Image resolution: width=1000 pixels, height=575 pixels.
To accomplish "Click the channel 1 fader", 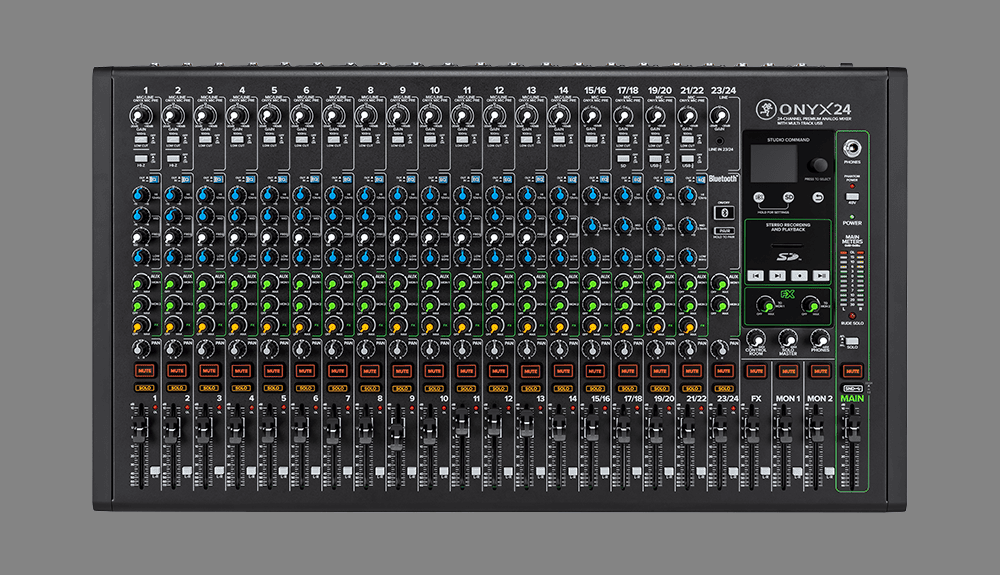I will point(140,430).
